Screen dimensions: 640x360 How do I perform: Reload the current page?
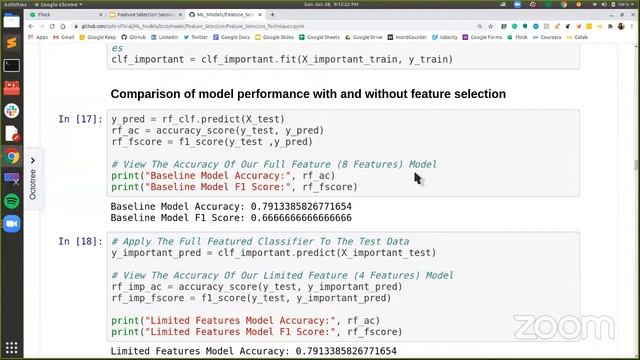[52, 26]
